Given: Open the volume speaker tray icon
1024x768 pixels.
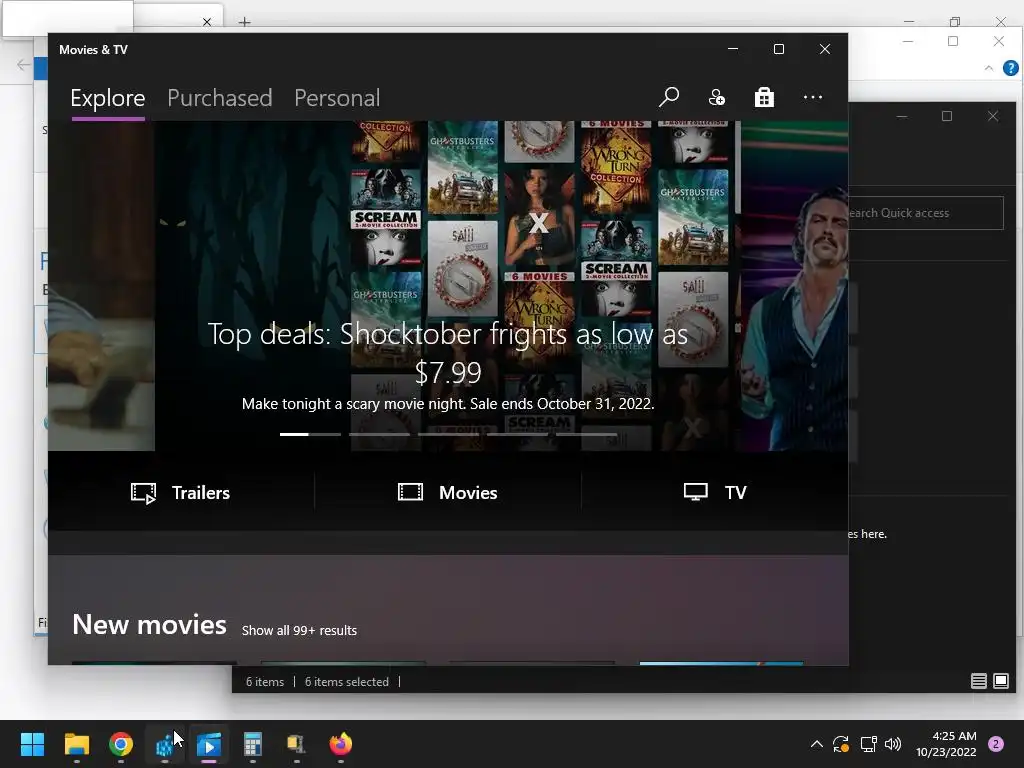Looking at the screenshot, I should coord(893,744).
